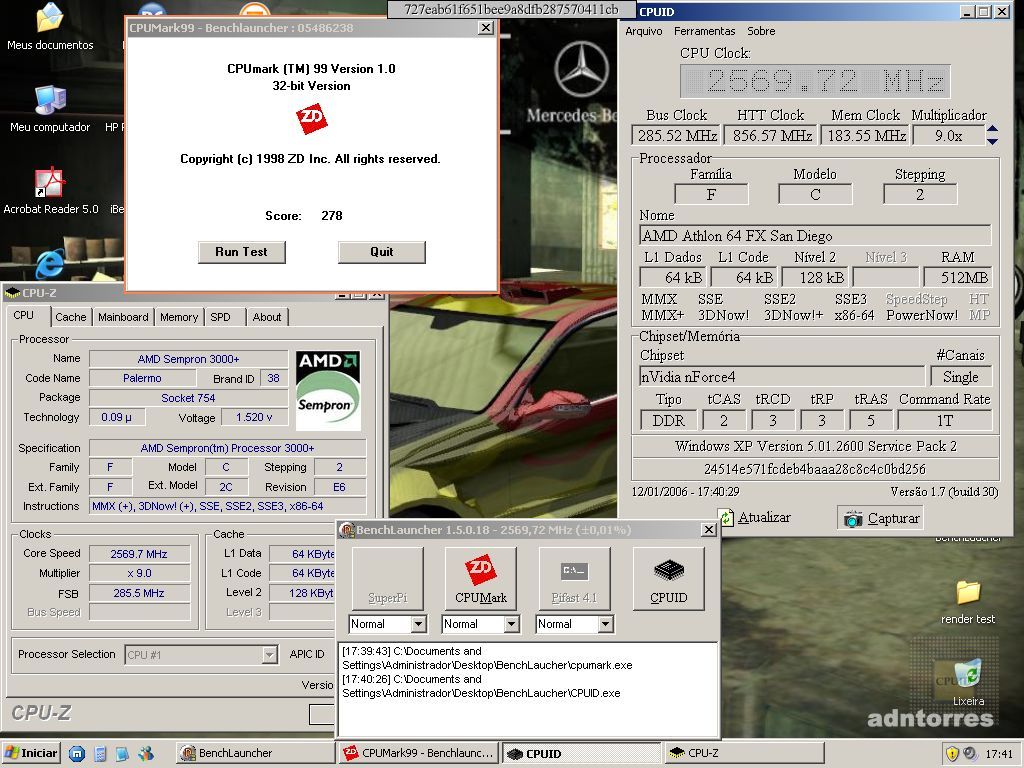This screenshot has width=1024, height=768.
Task: Open Meu computador desktop icon
Action: point(50,101)
